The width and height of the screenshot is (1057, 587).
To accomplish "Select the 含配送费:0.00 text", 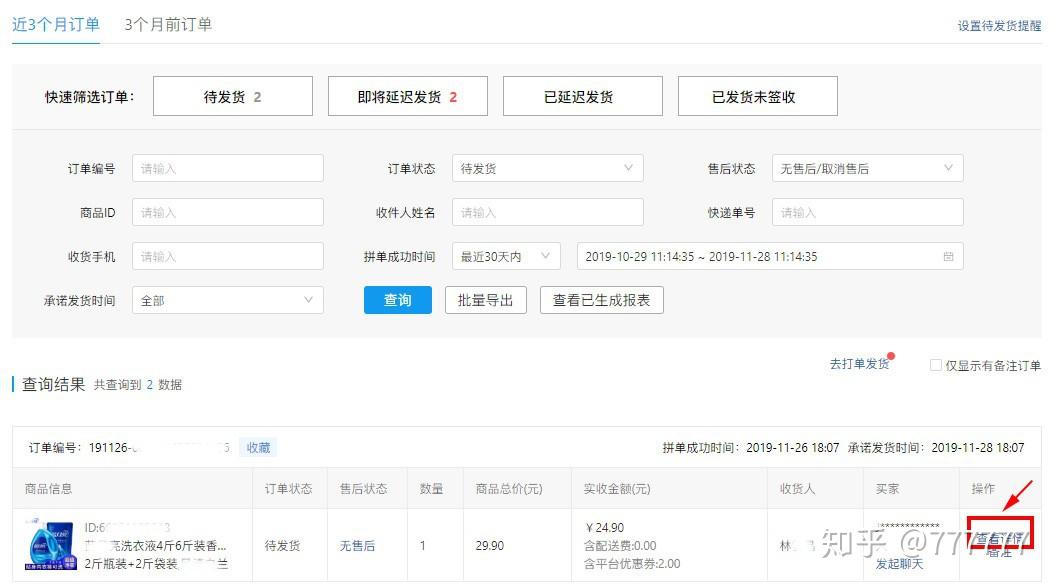I will tap(620, 545).
